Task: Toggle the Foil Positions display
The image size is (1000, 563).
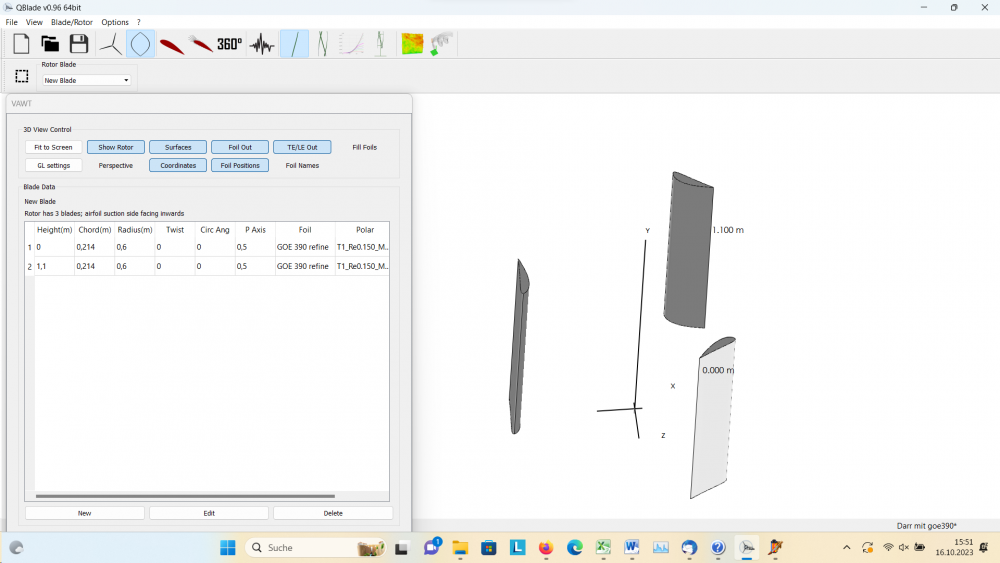Action: [x=240, y=165]
